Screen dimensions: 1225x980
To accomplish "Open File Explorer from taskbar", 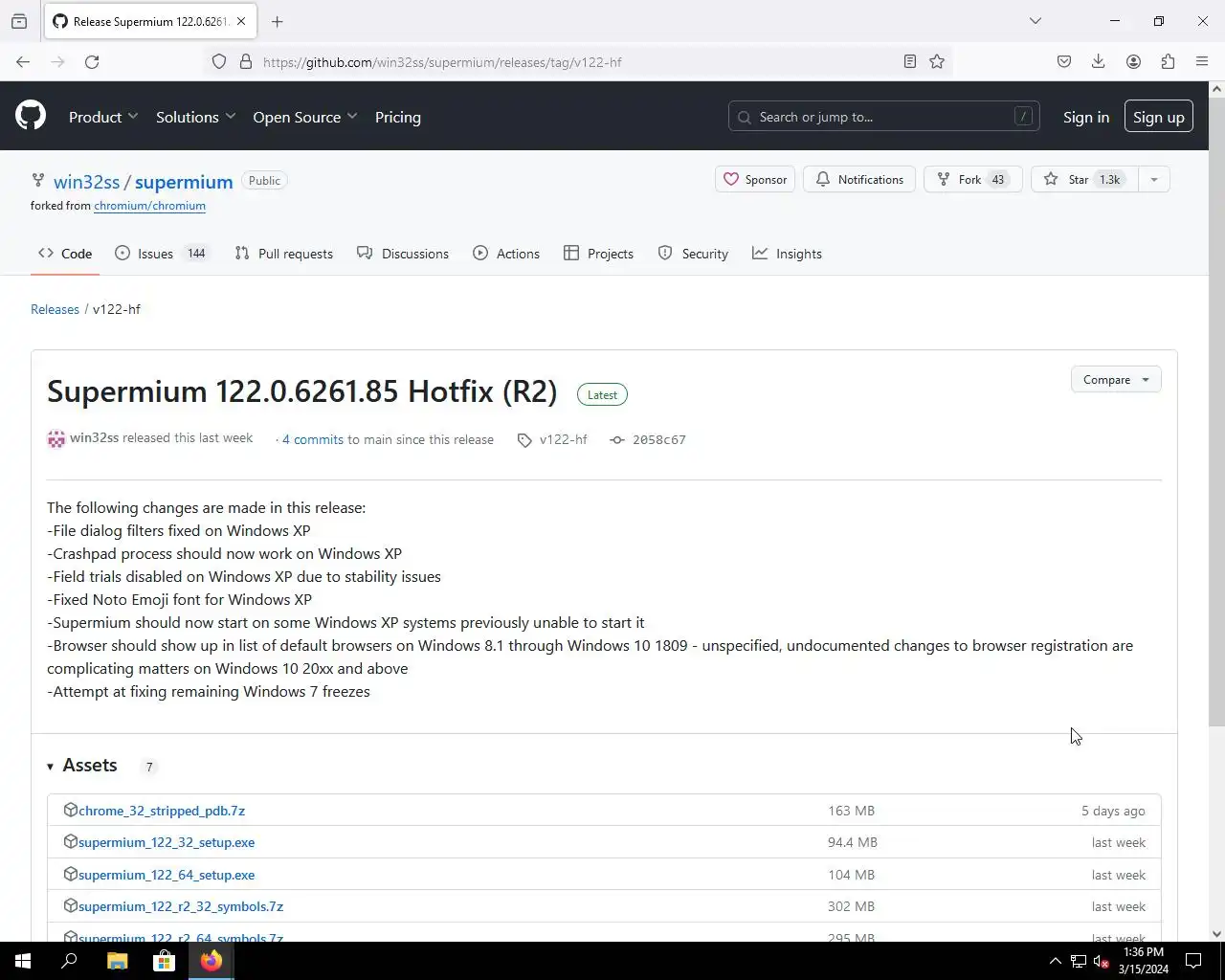I will (x=117, y=961).
